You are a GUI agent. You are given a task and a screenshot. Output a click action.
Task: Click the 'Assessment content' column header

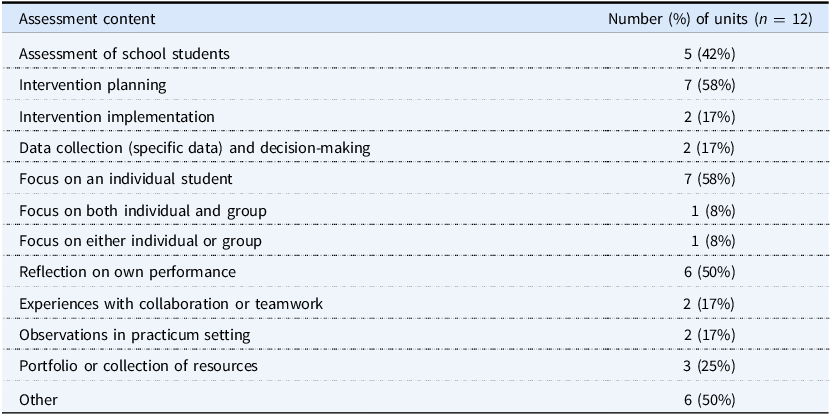pyautogui.click(x=87, y=20)
